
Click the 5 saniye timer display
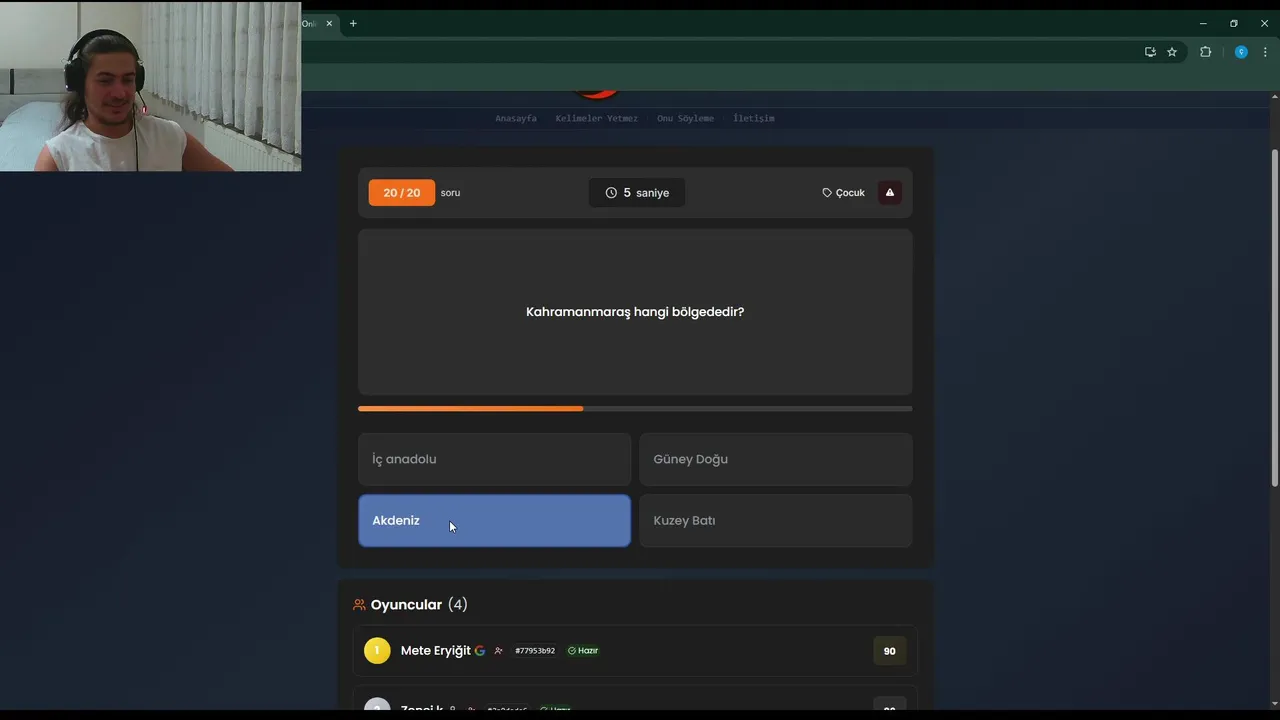click(637, 193)
